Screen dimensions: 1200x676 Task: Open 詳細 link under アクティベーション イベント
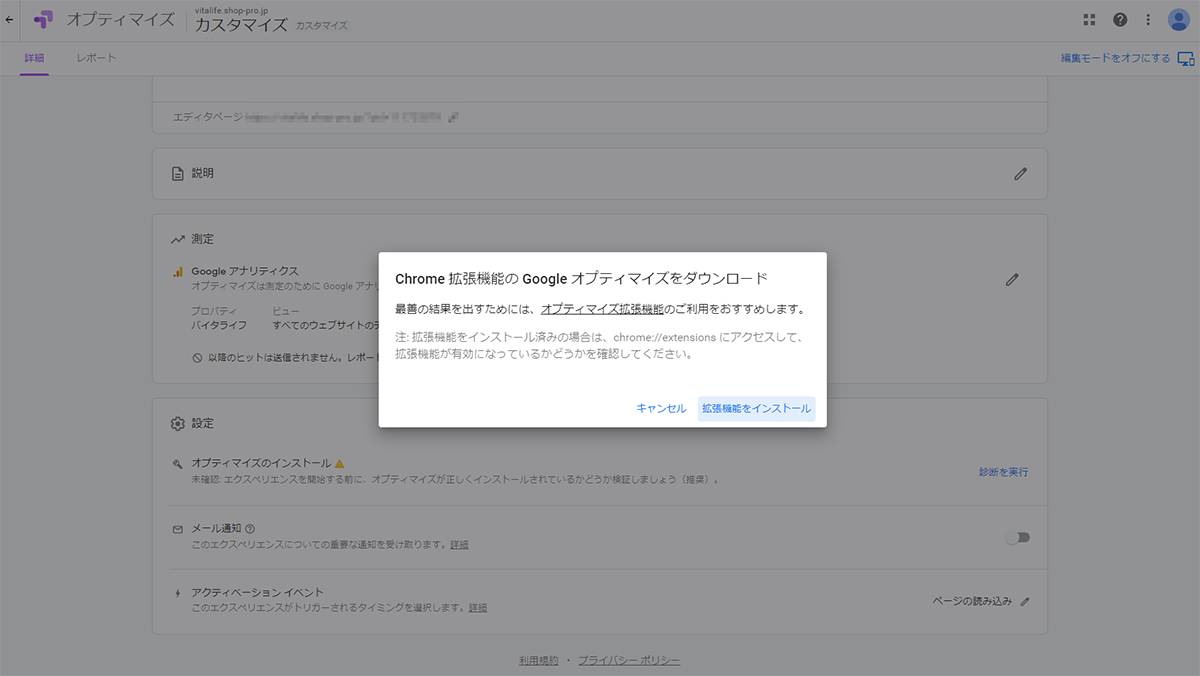click(478, 608)
